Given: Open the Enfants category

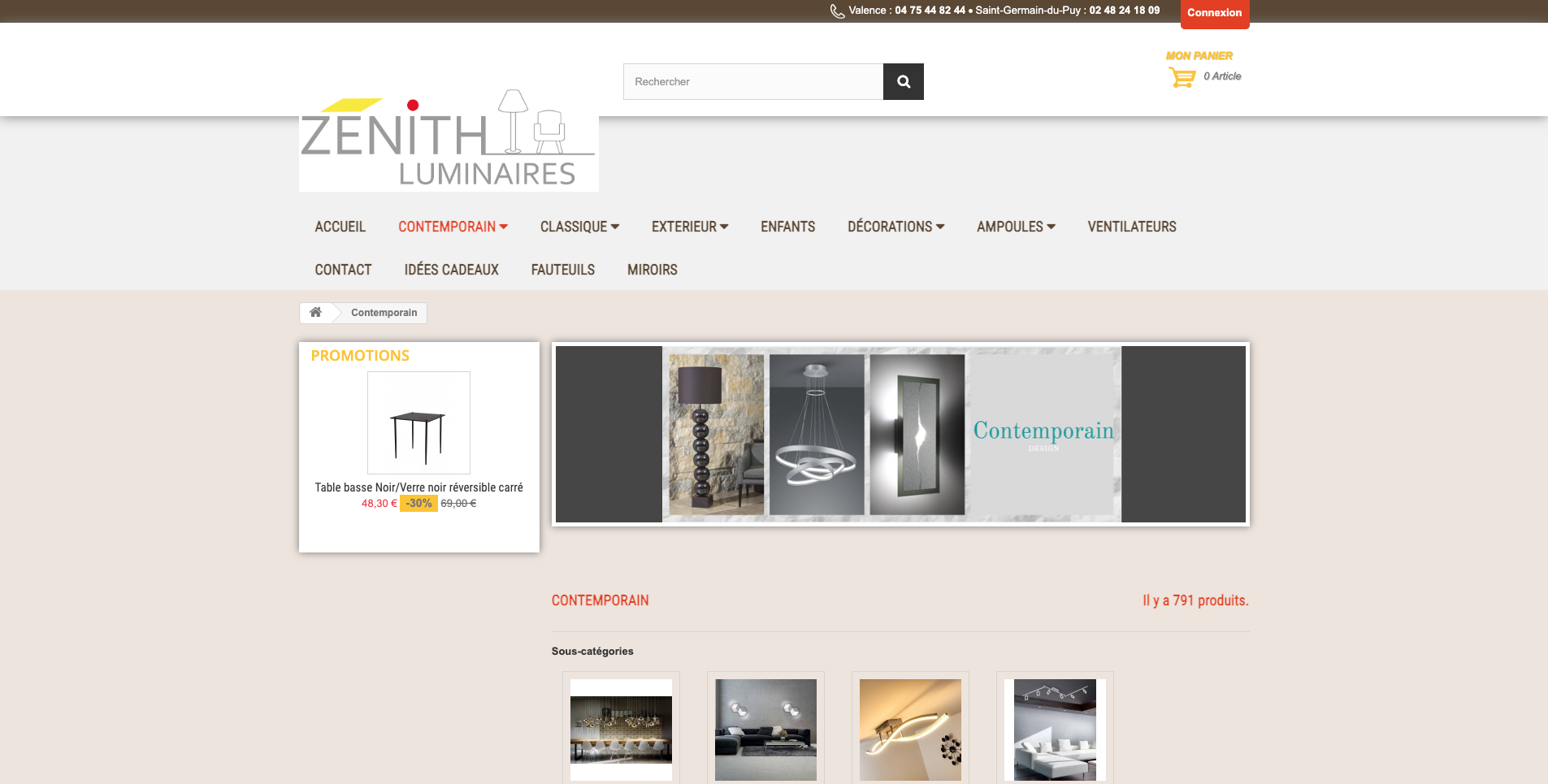Looking at the screenshot, I should click(787, 227).
